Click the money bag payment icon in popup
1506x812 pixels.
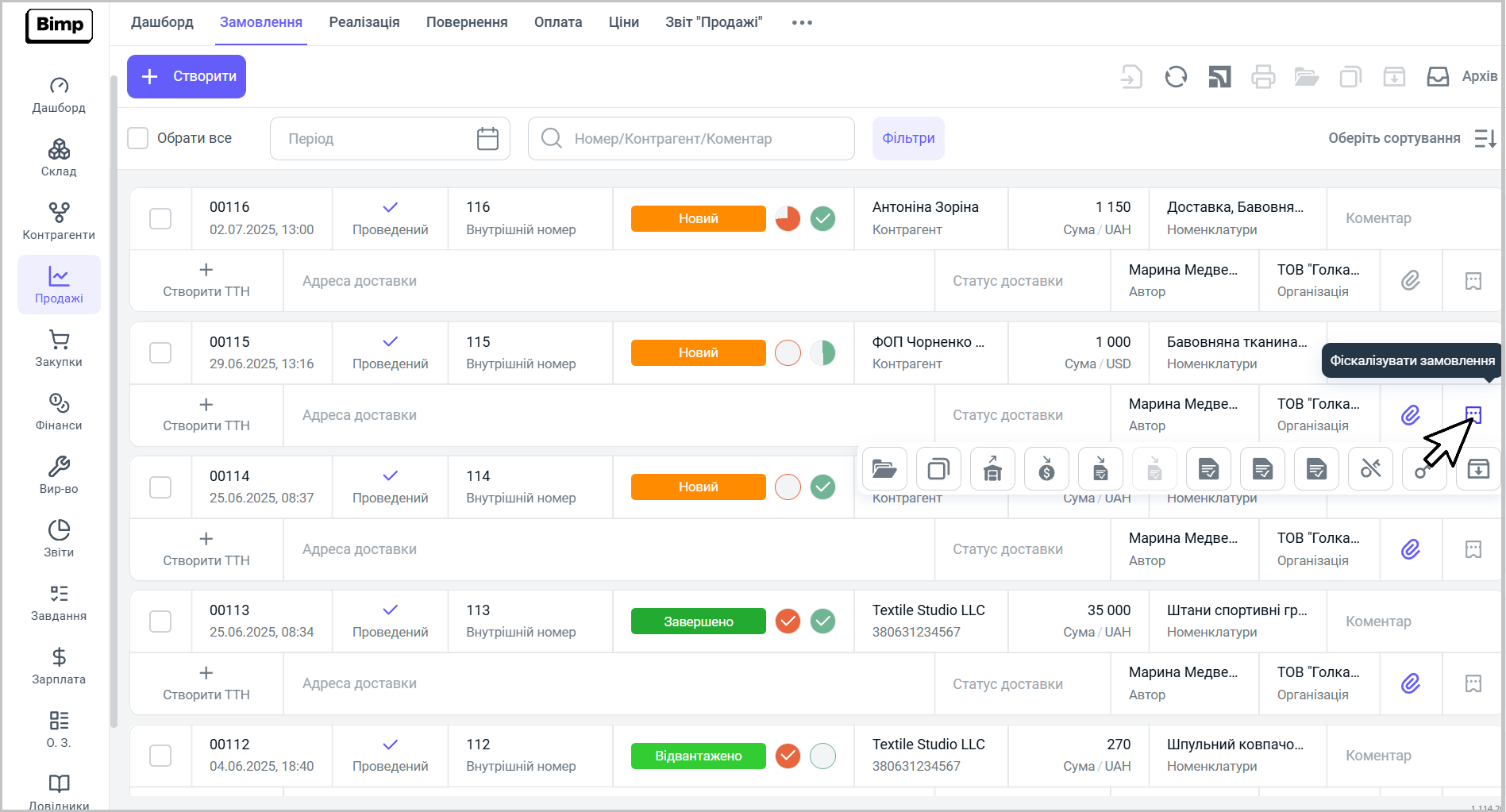click(x=1046, y=469)
